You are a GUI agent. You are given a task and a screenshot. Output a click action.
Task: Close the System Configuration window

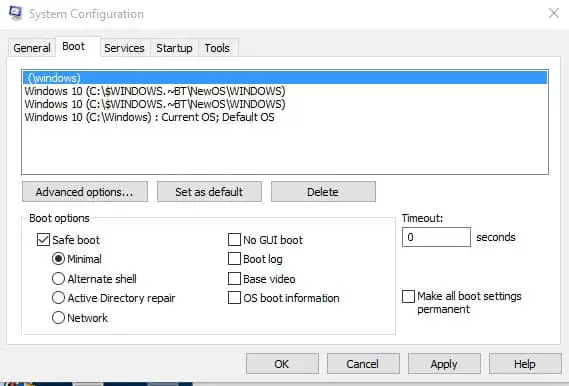tap(553, 13)
